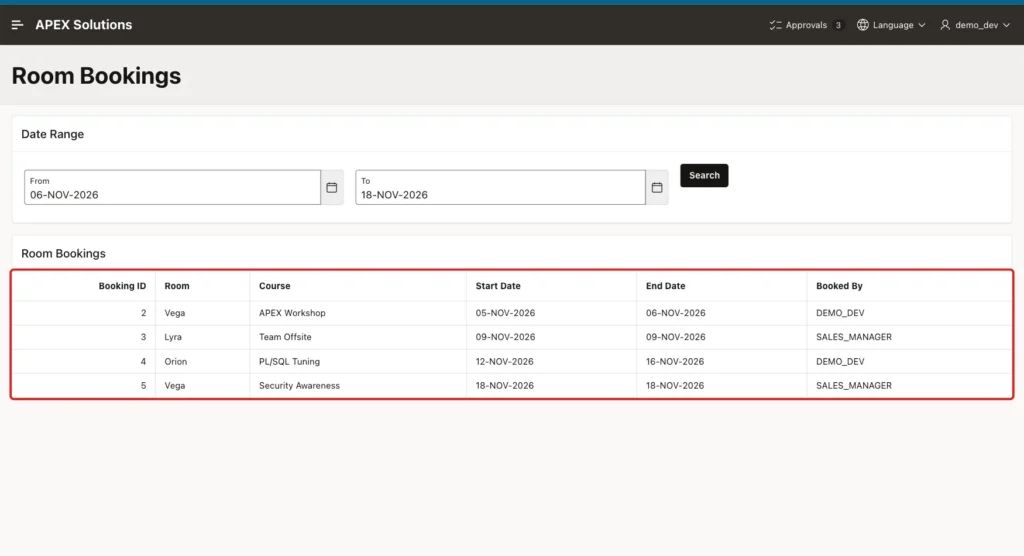1024x556 pixels.
Task: Open the To date calendar picker
Action: pyautogui.click(x=657, y=188)
